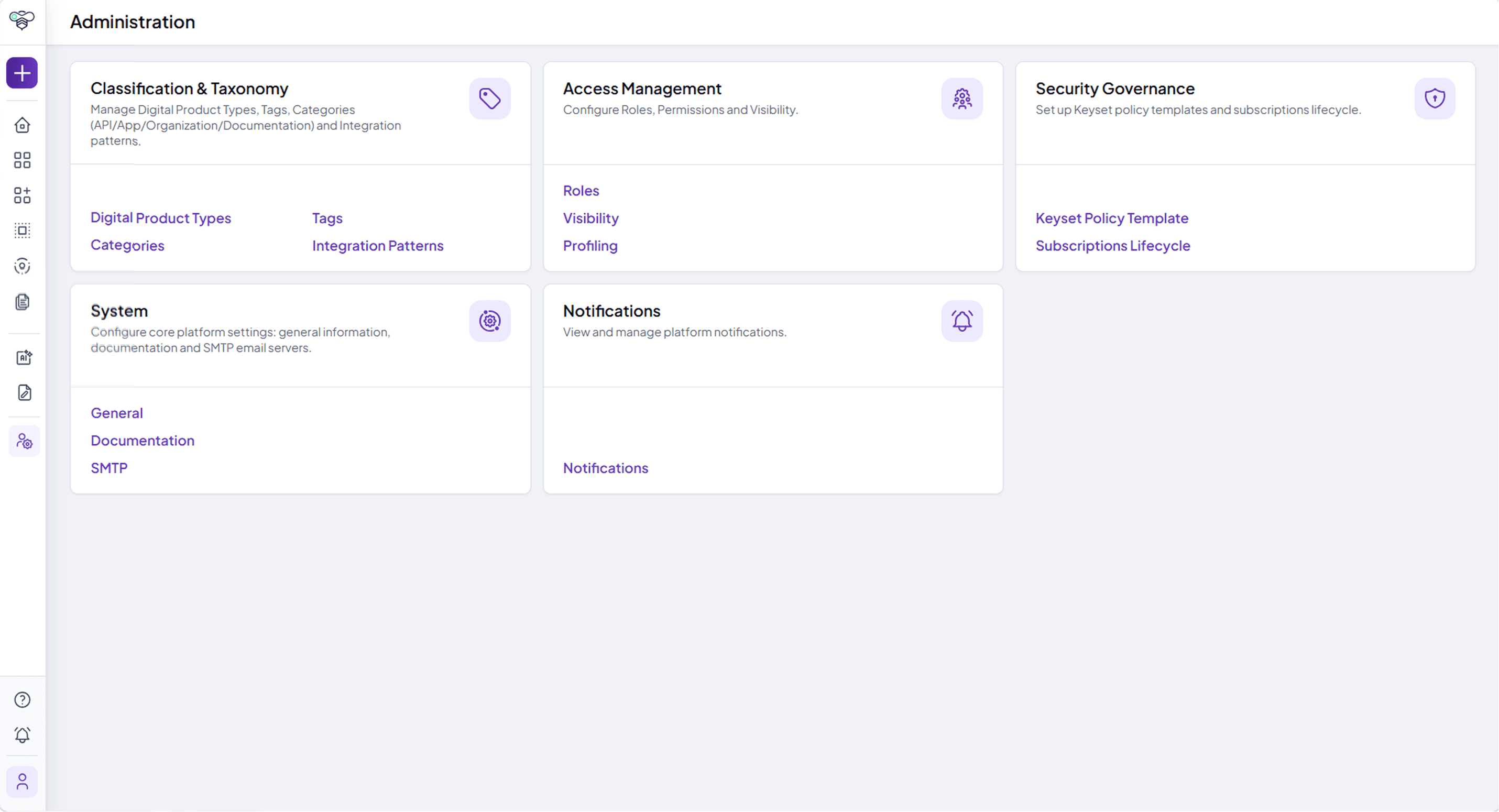Click the Security Governance heading
1499x812 pixels.
pyautogui.click(x=1115, y=89)
